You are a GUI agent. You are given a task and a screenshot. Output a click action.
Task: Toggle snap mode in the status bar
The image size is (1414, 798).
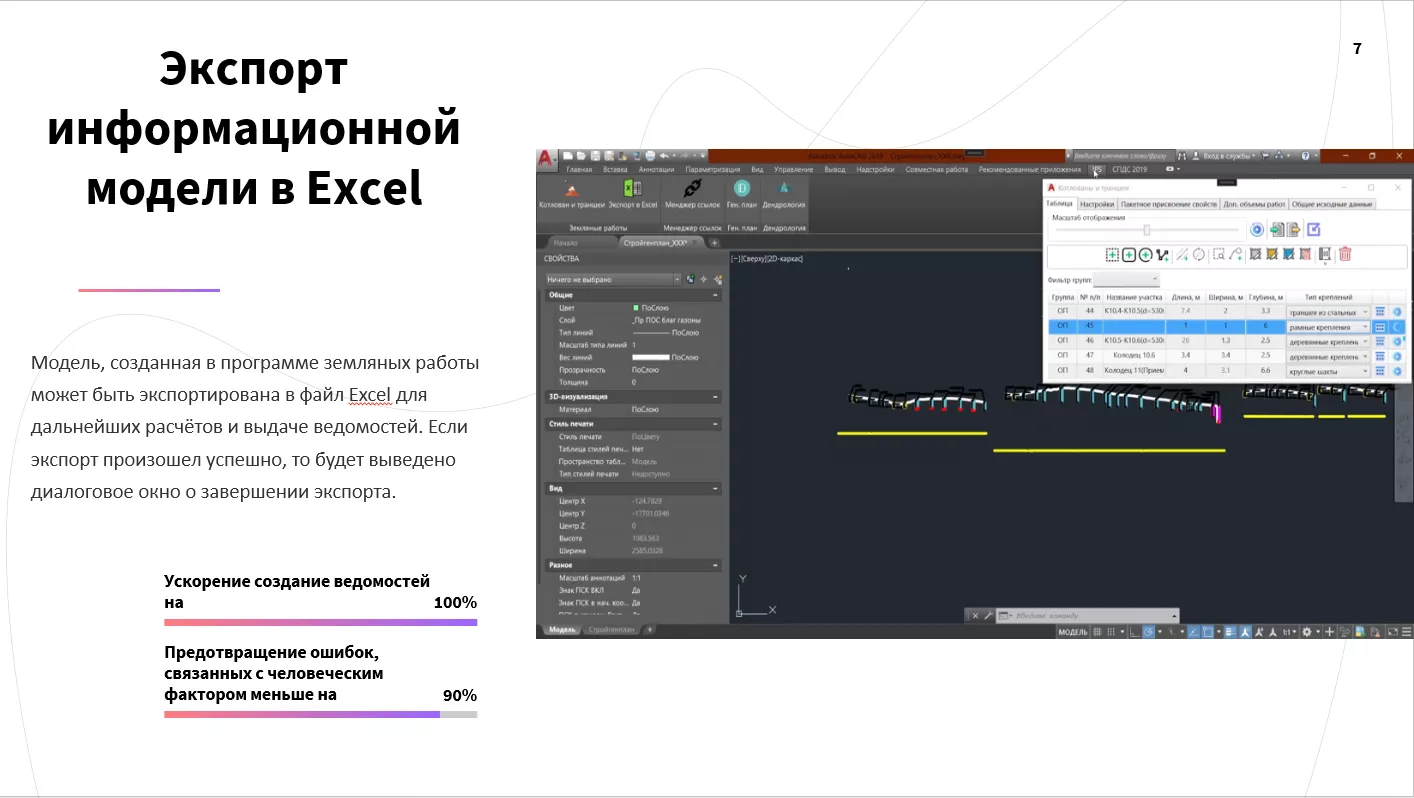click(1112, 632)
